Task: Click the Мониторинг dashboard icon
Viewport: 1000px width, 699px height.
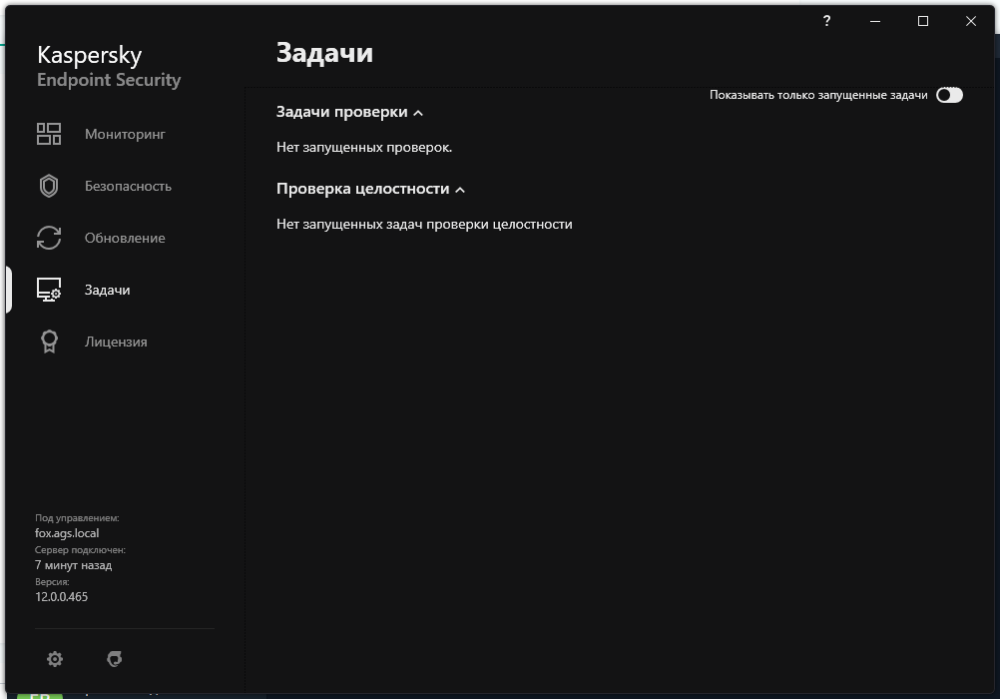Action: pyautogui.click(x=48, y=134)
